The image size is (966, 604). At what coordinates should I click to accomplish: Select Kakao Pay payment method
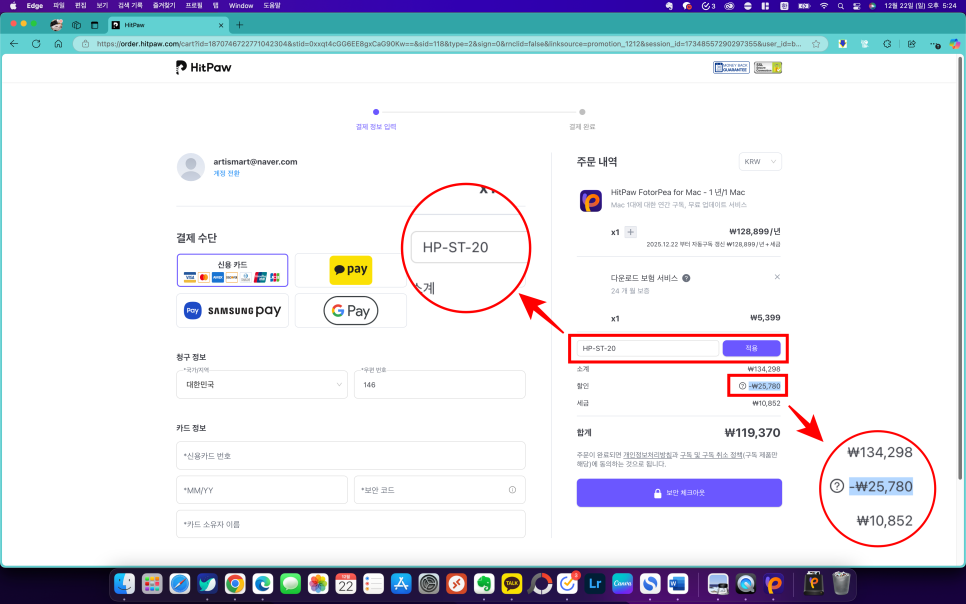click(351, 270)
